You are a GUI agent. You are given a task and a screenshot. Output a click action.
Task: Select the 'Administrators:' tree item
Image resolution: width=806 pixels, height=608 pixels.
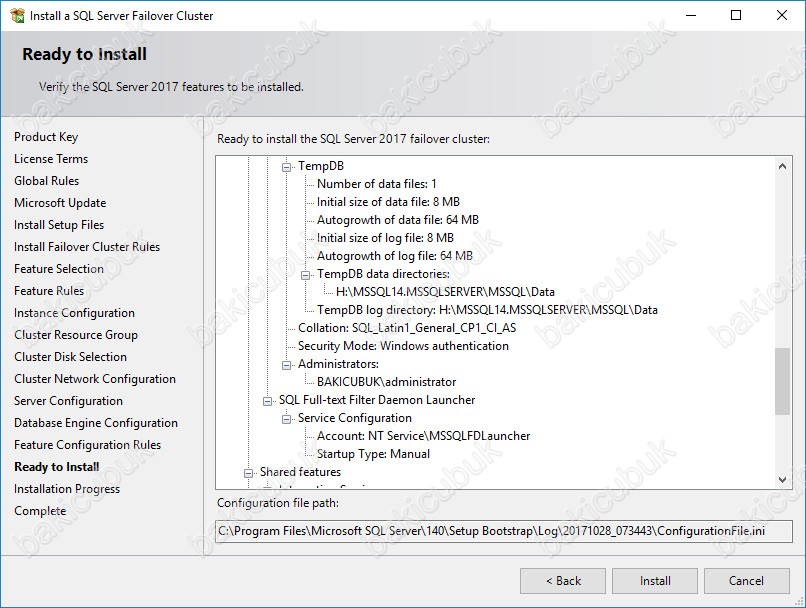click(338, 364)
